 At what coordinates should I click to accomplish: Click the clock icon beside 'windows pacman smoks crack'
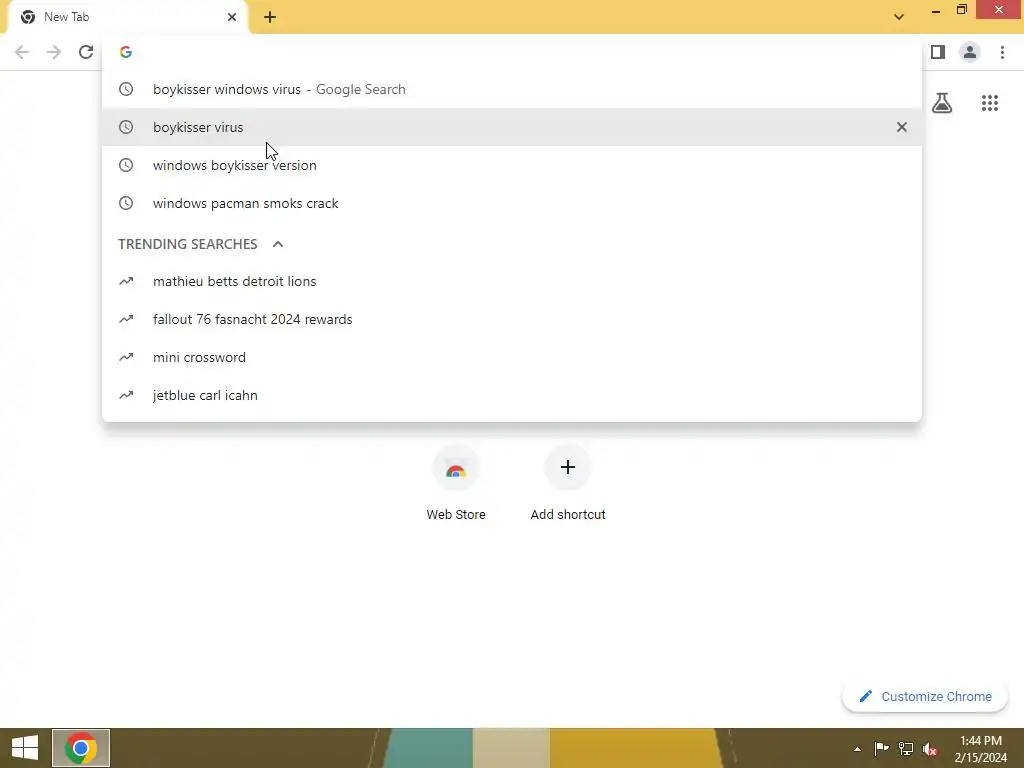(126, 203)
